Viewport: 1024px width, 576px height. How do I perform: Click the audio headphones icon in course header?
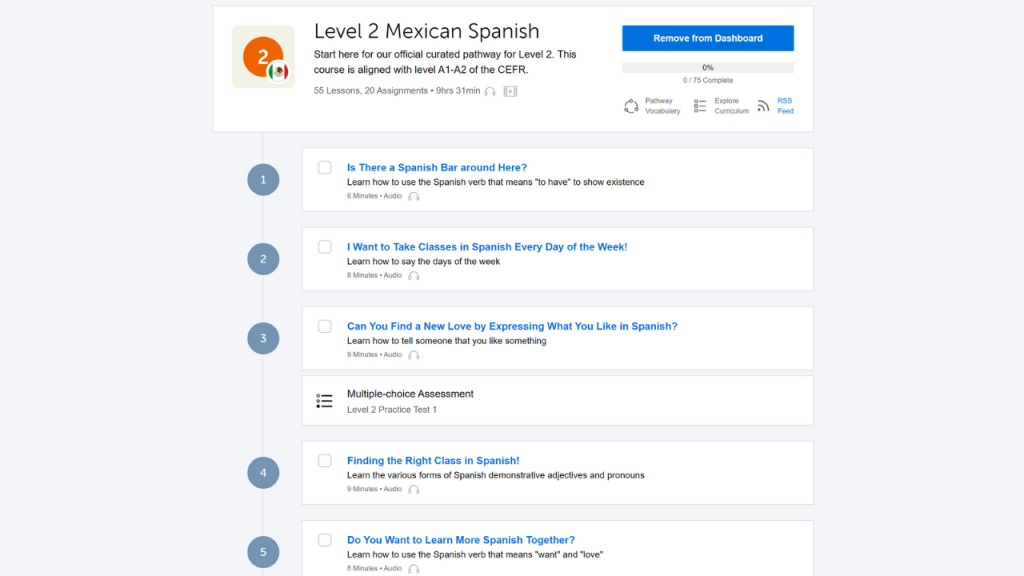tap(490, 91)
